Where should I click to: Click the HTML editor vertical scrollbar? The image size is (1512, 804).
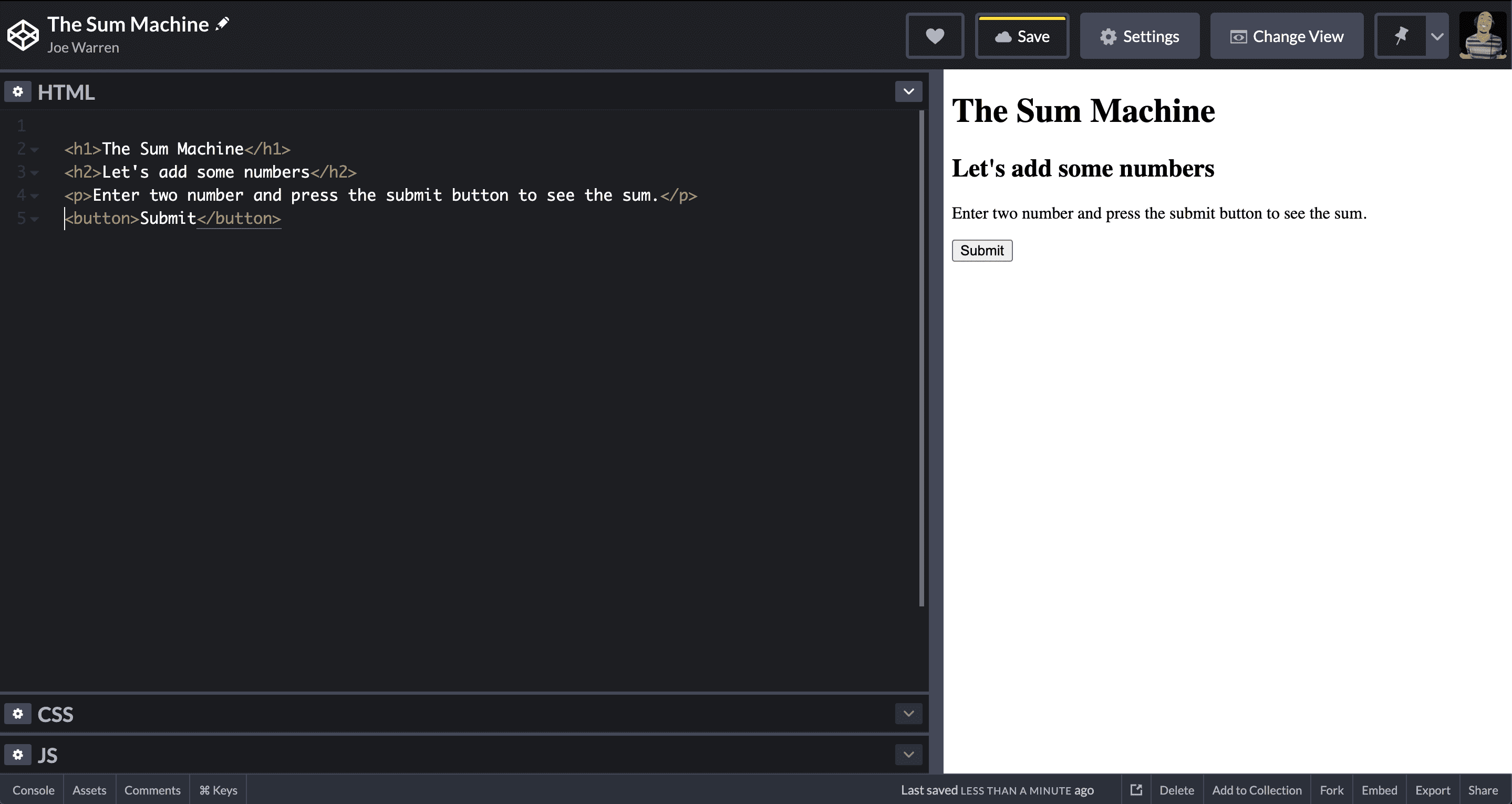pos(921,358)
